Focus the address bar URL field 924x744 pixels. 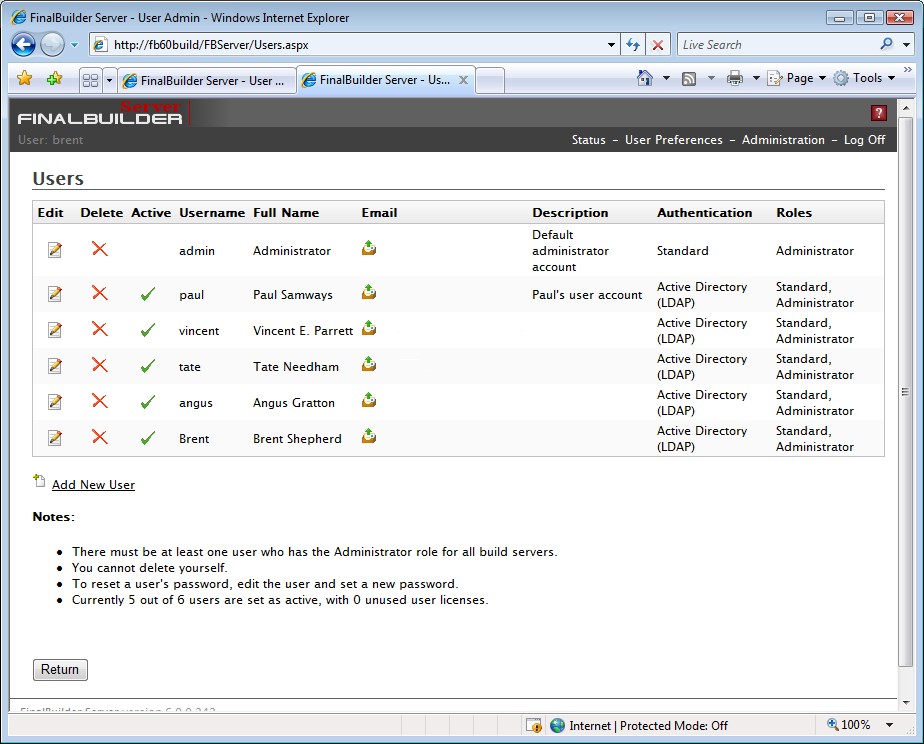click(x=354, y=45)
